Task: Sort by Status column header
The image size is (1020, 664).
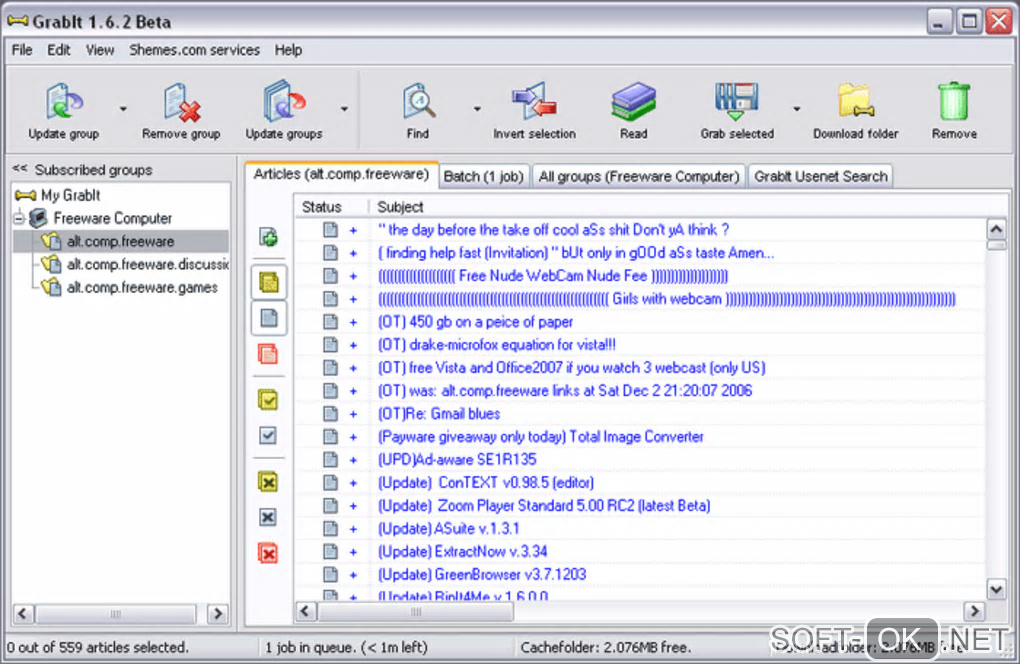Action: 321,207
